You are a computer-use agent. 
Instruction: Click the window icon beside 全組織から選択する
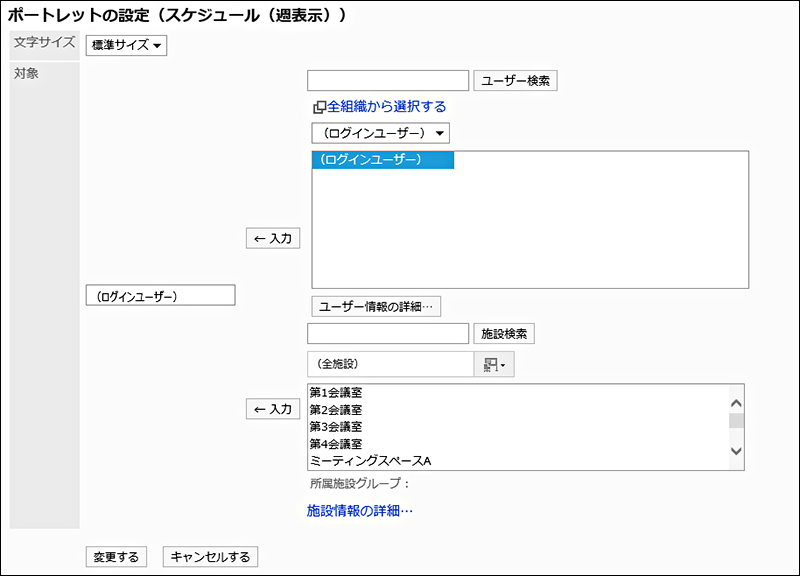click(319, 107)
